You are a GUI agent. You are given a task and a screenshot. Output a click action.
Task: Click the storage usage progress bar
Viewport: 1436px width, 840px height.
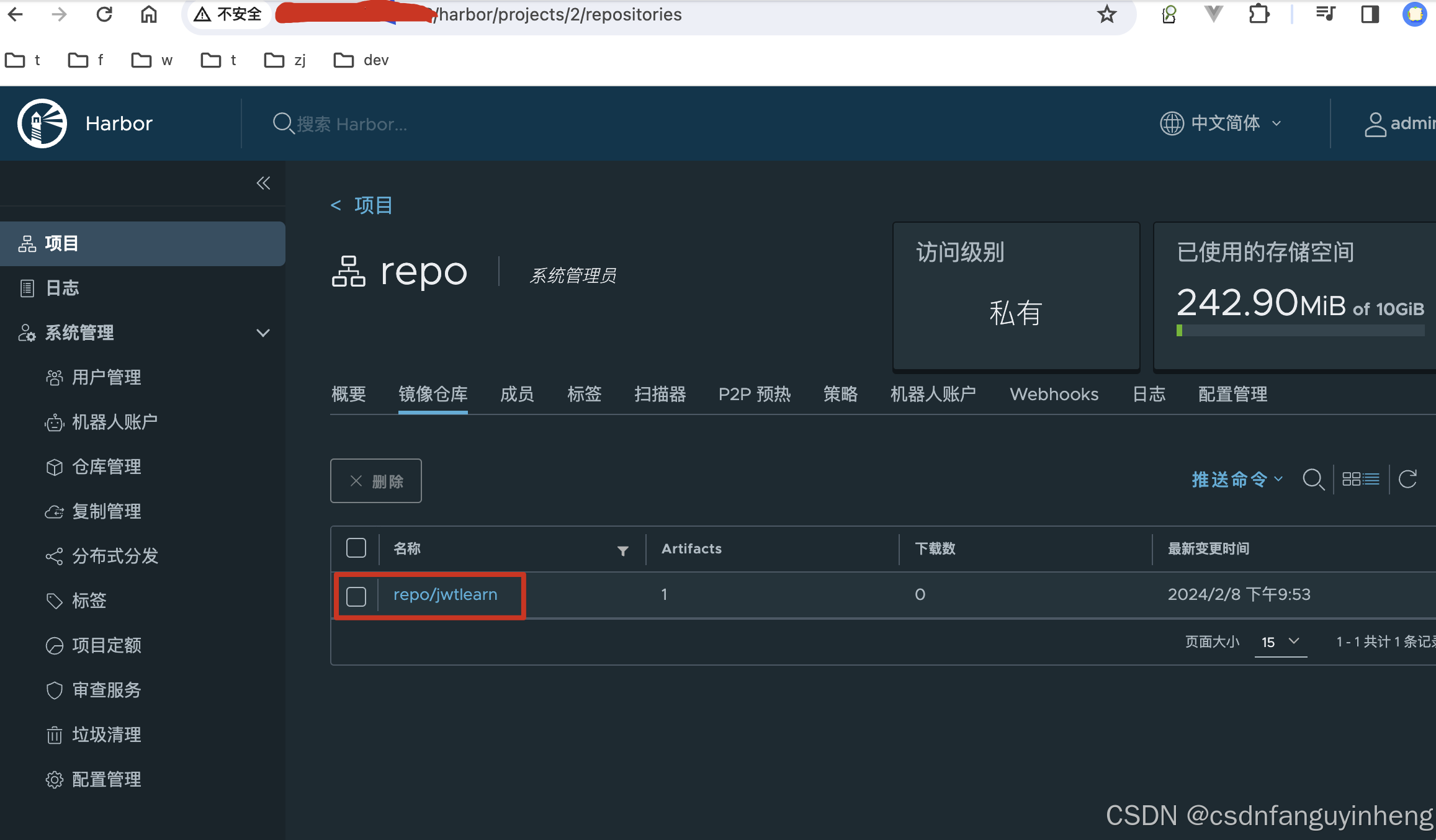coord(1300,331)
